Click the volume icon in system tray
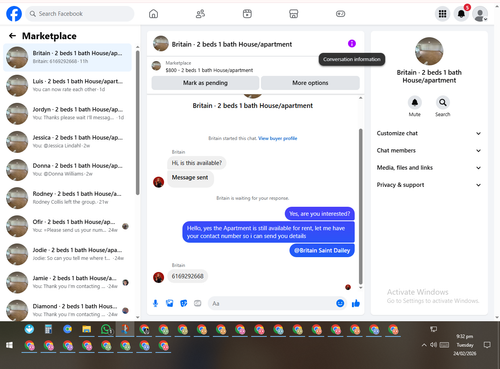Screen dimensions: 500x369 point(433,345)
